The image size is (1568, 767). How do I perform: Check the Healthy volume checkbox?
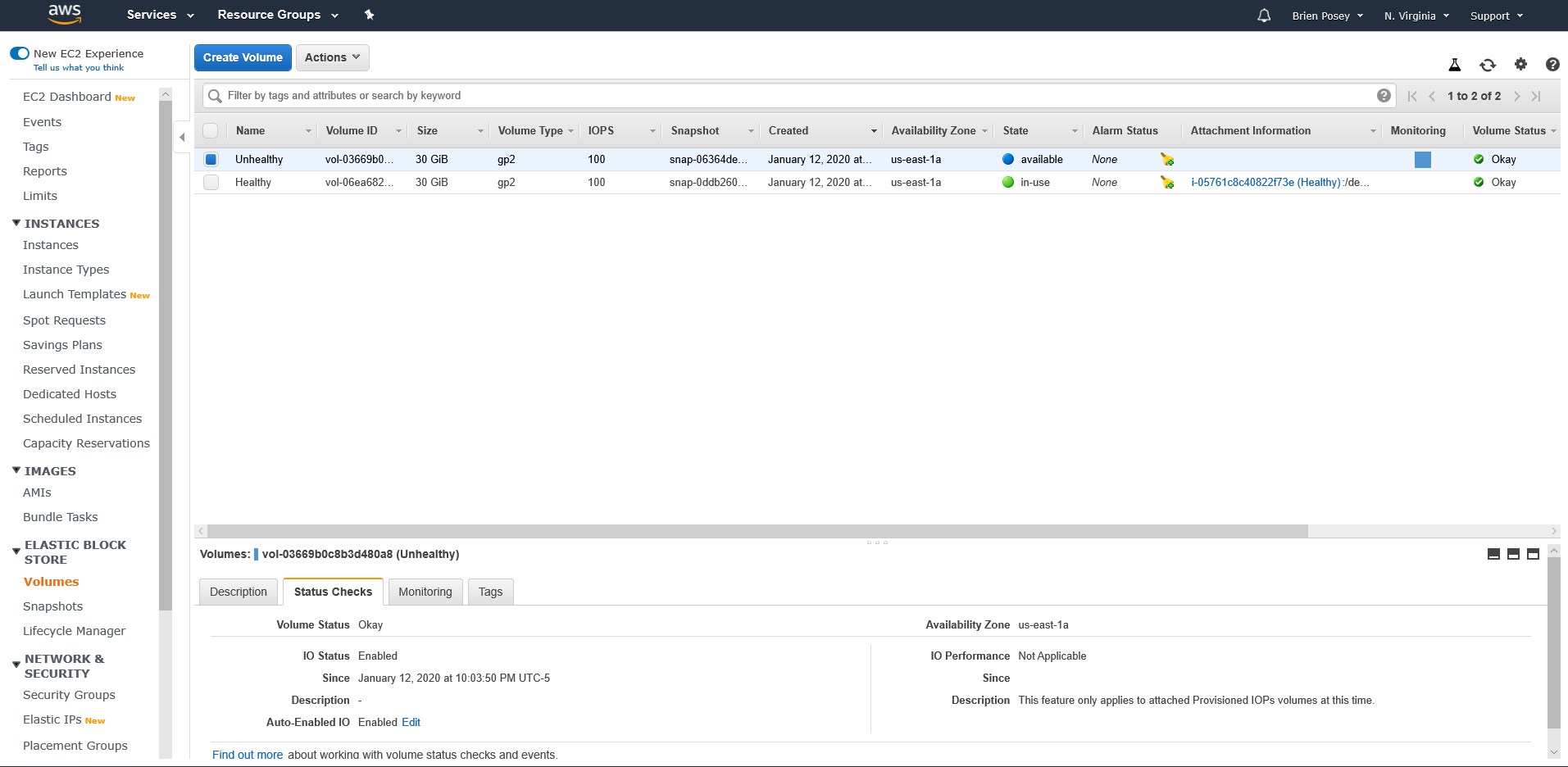pyautogui.click(x=211, y=182)
